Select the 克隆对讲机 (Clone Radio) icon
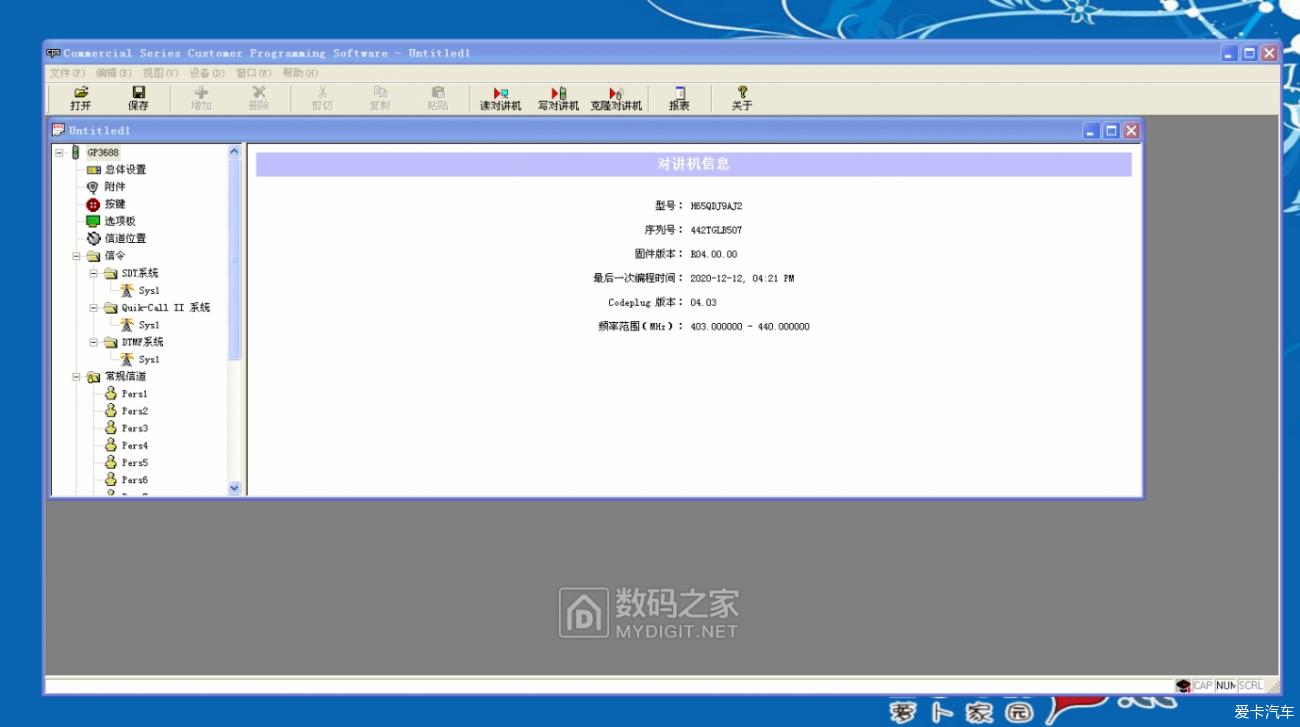The height and width of the screenshot is (727, 1300). 614,97
